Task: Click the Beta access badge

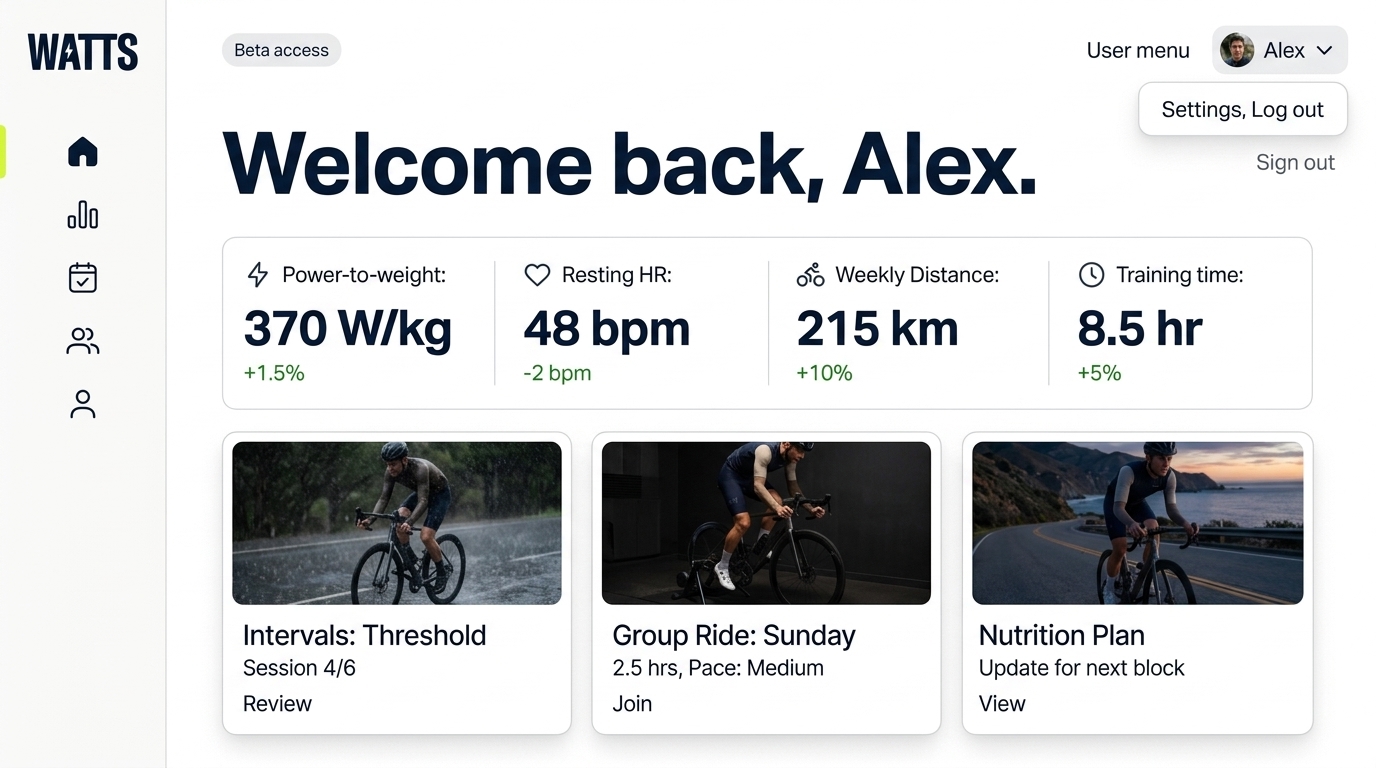Action: pyautogui.click(x=281, y=50)
